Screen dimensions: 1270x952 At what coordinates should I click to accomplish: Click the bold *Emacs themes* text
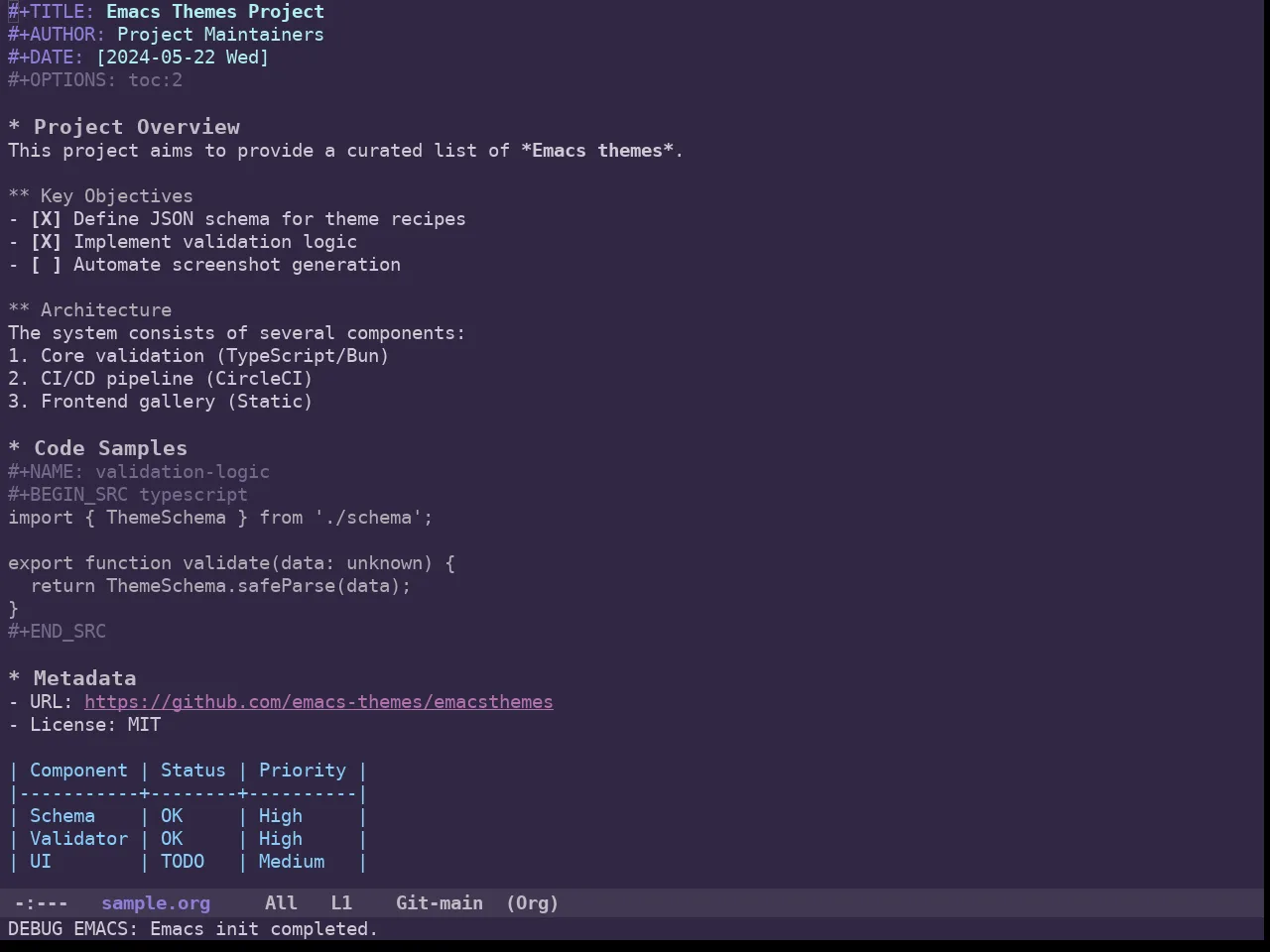[x=597, y=151]
